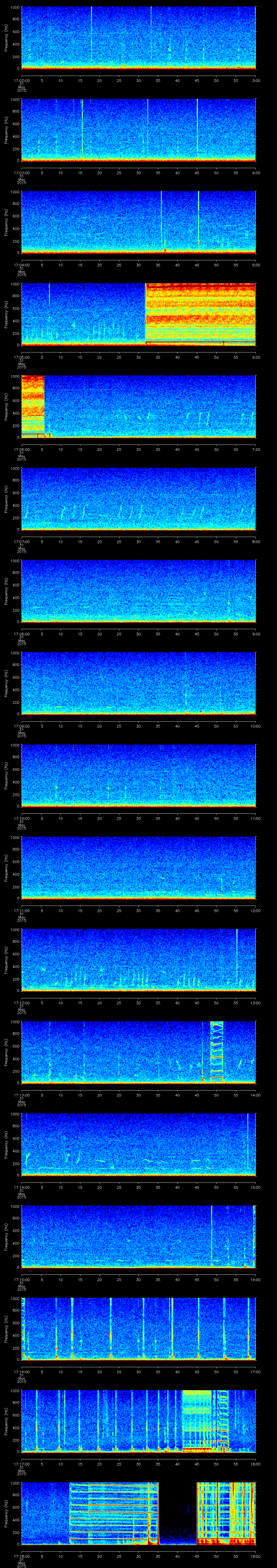277x1568 pixels.
Task: Click the 17:13:00 start time label
Action: pyautogui.click(x=21, y=1095)
